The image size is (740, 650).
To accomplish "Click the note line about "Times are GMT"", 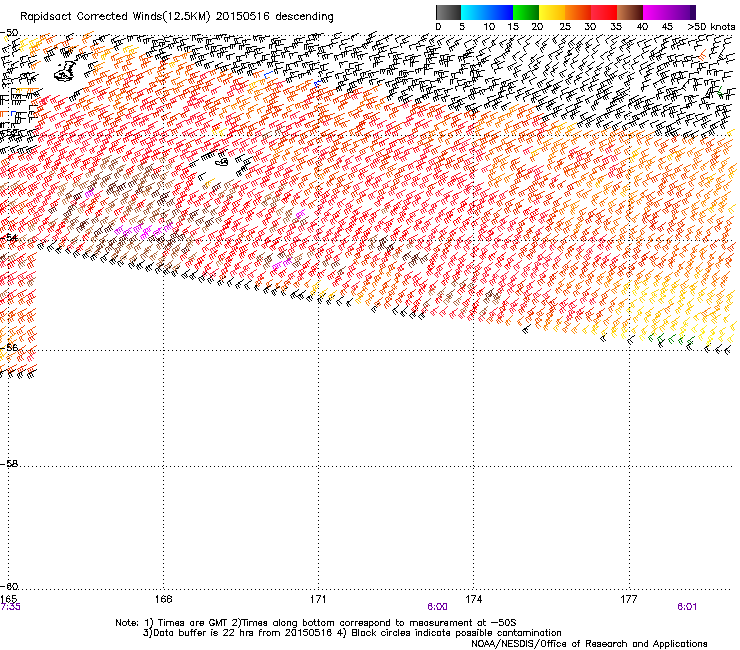I will (x=316, y=623).
